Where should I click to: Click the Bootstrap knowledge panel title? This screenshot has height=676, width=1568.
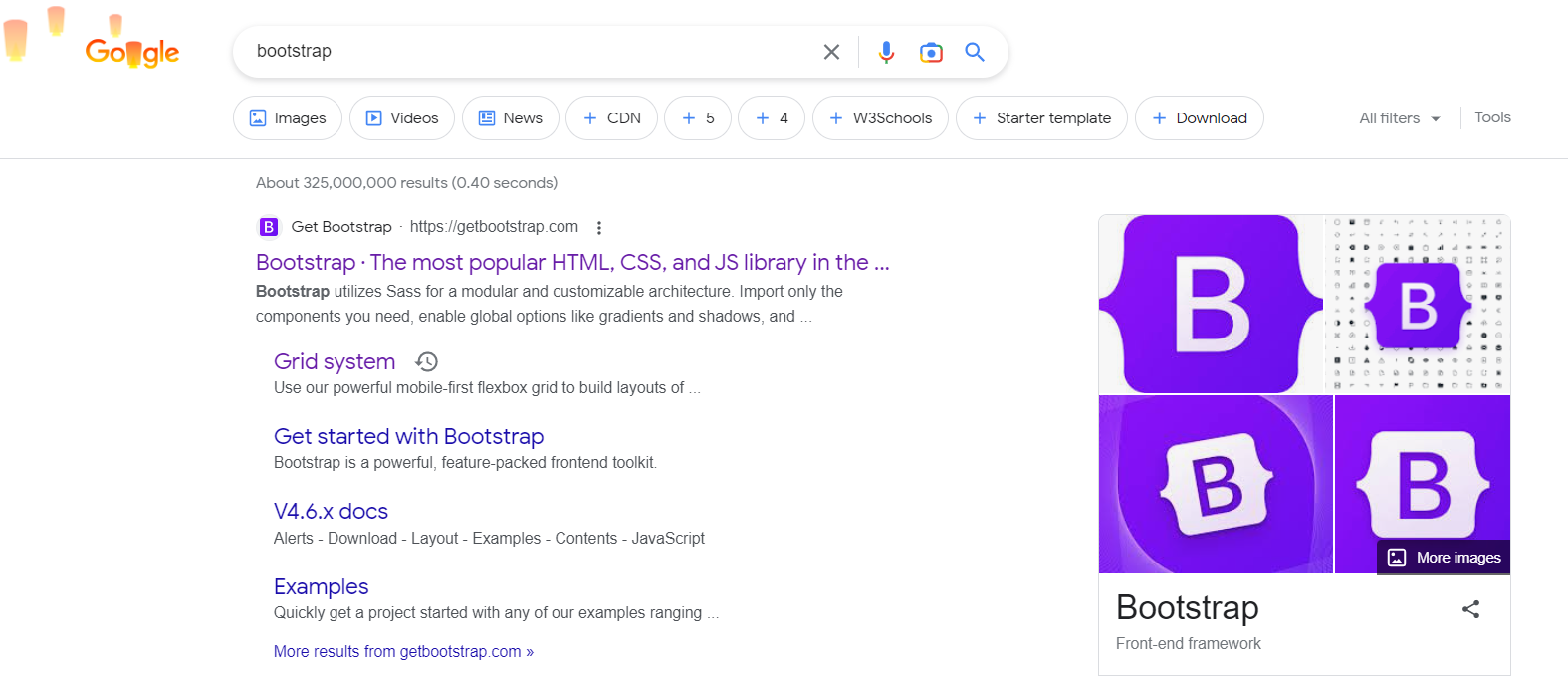[x=1188, y=607]
